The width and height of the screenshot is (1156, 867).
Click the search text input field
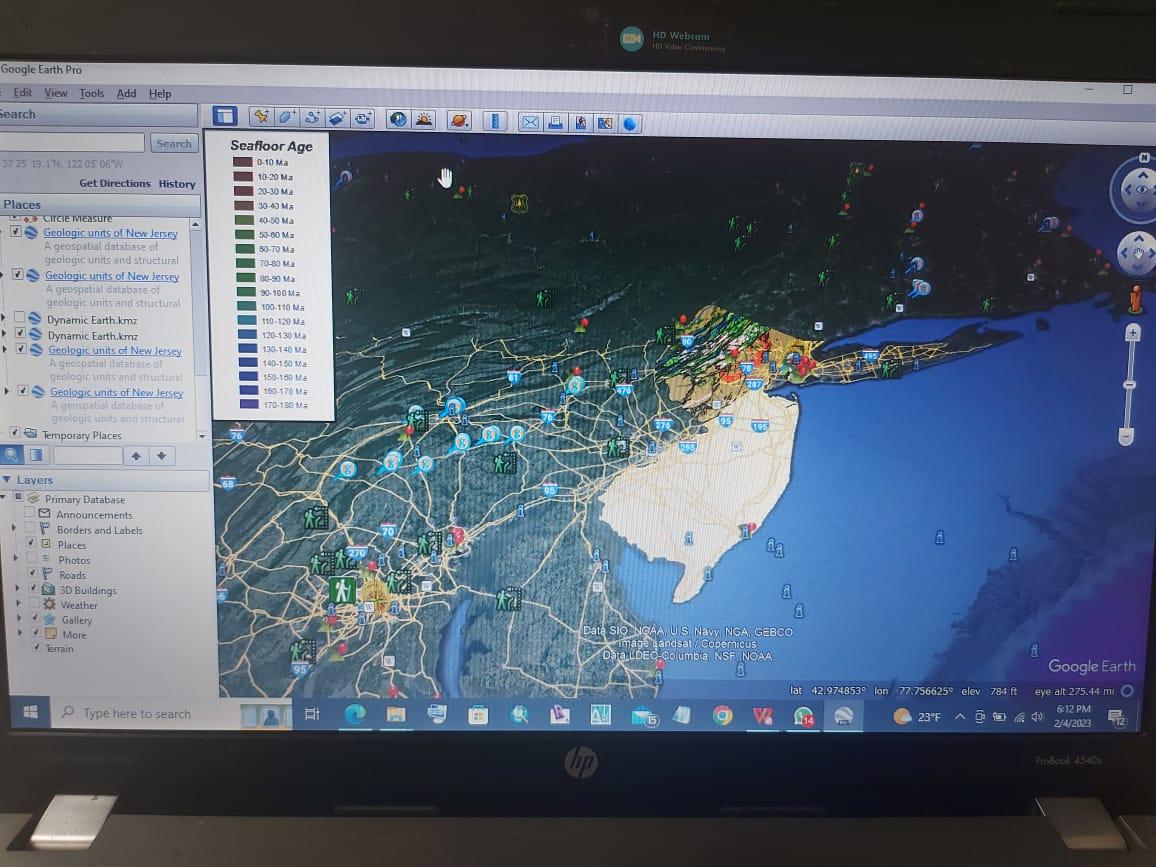coord(72,142)
